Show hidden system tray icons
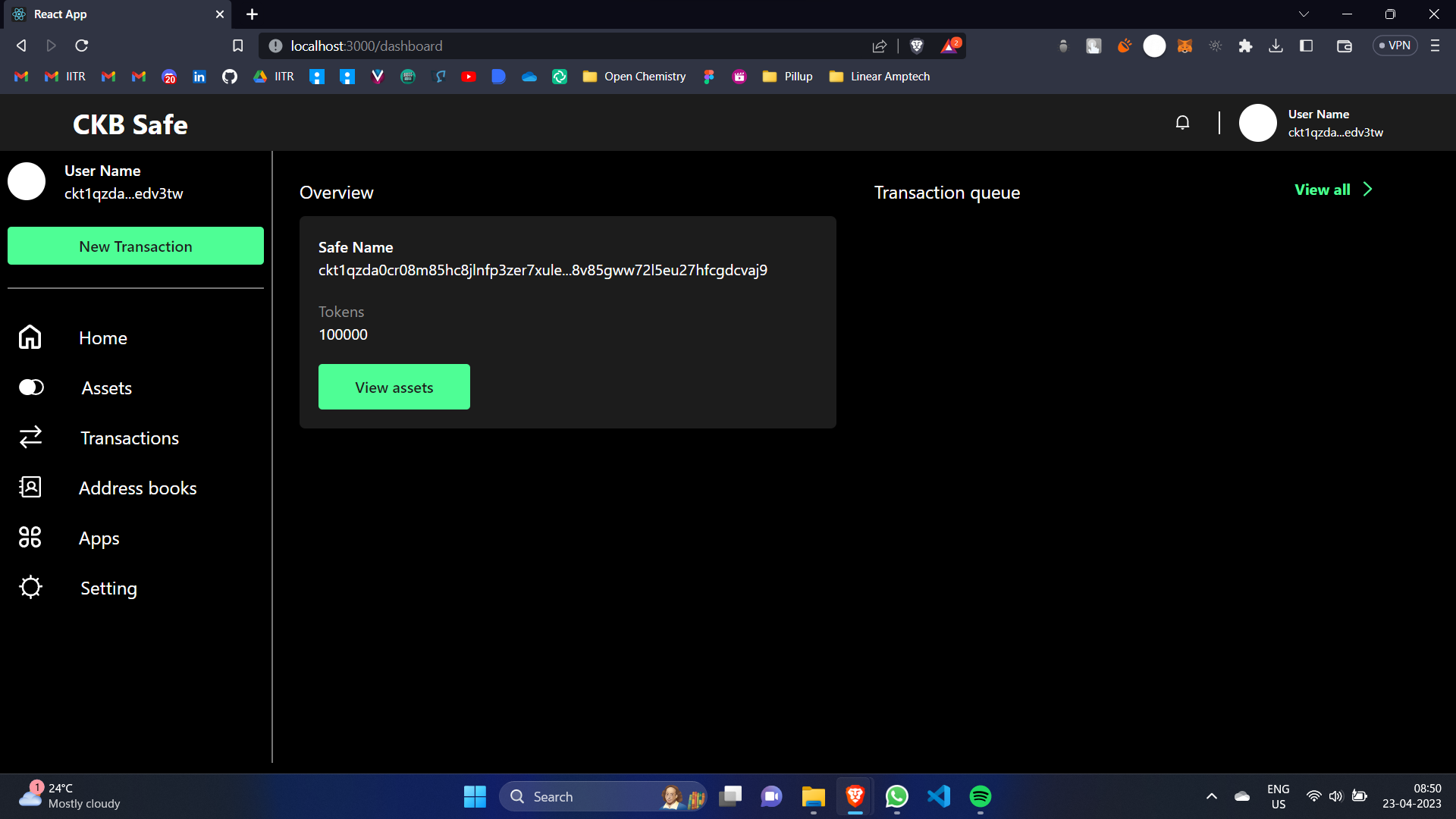The width and height of the screenshot is (1456, 819). (1211, 796)
